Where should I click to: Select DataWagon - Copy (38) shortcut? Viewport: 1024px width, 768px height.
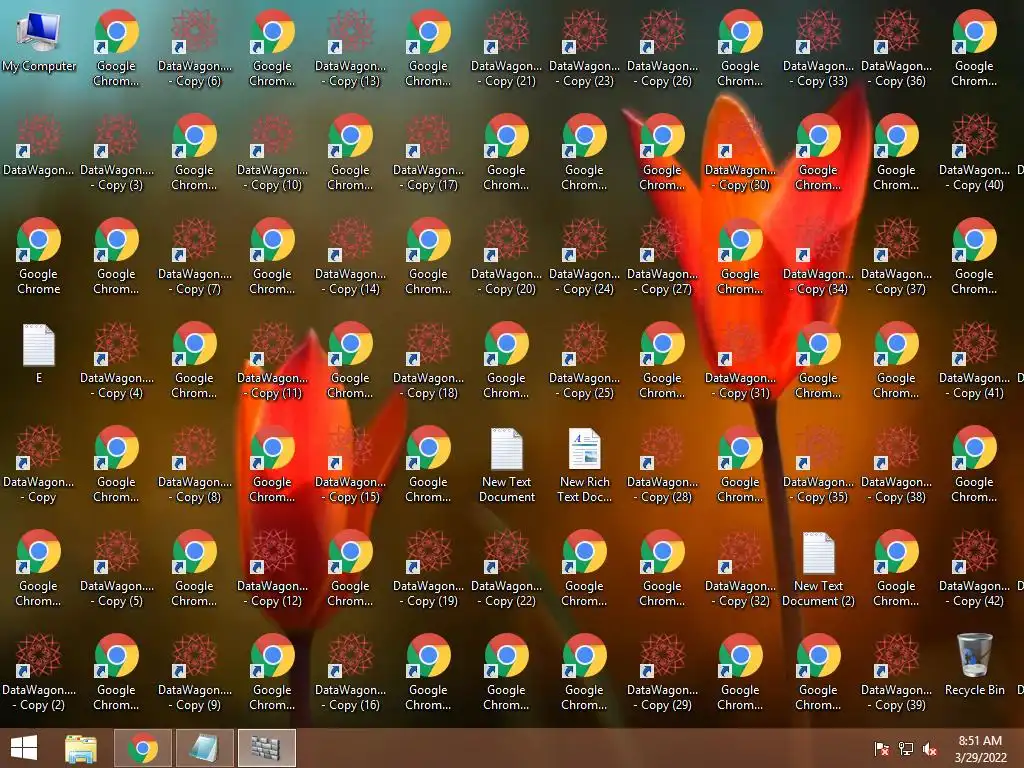click(897, 464)
